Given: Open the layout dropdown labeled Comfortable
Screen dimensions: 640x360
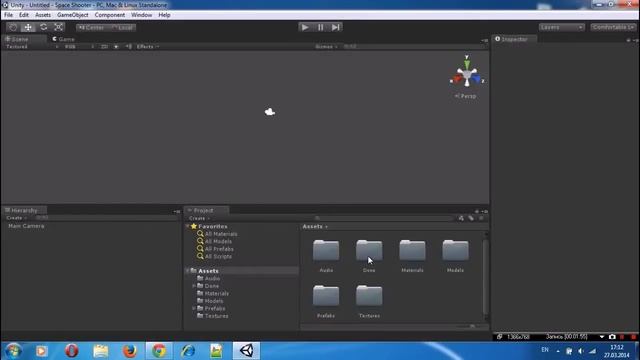Looking at the screenshot, I should point(613,27).
